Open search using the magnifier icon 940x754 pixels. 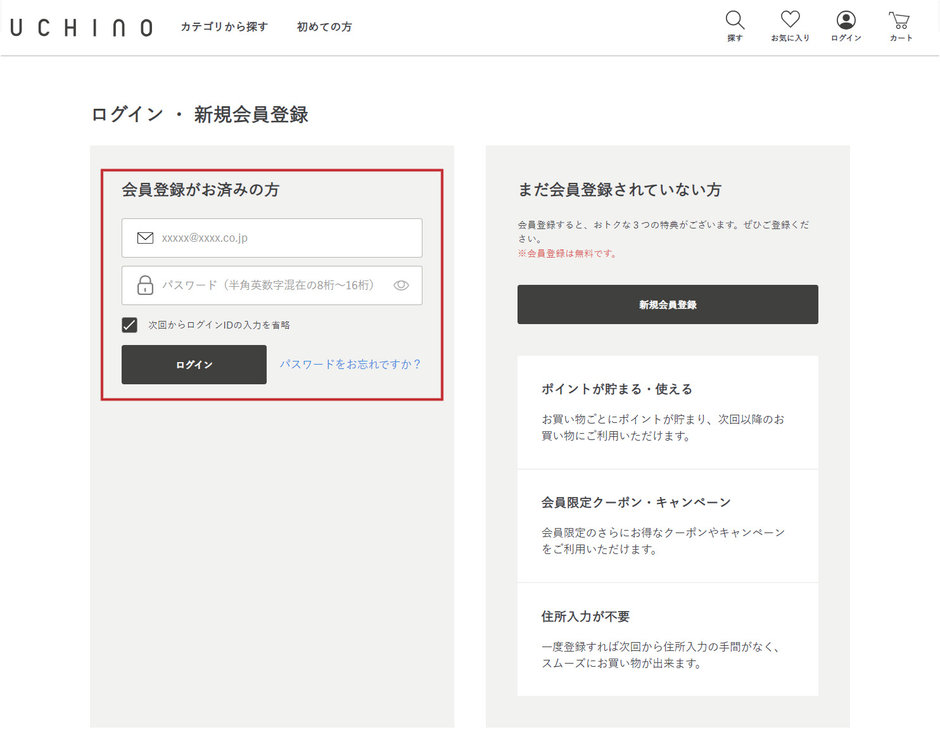click(x=734, y=19)
